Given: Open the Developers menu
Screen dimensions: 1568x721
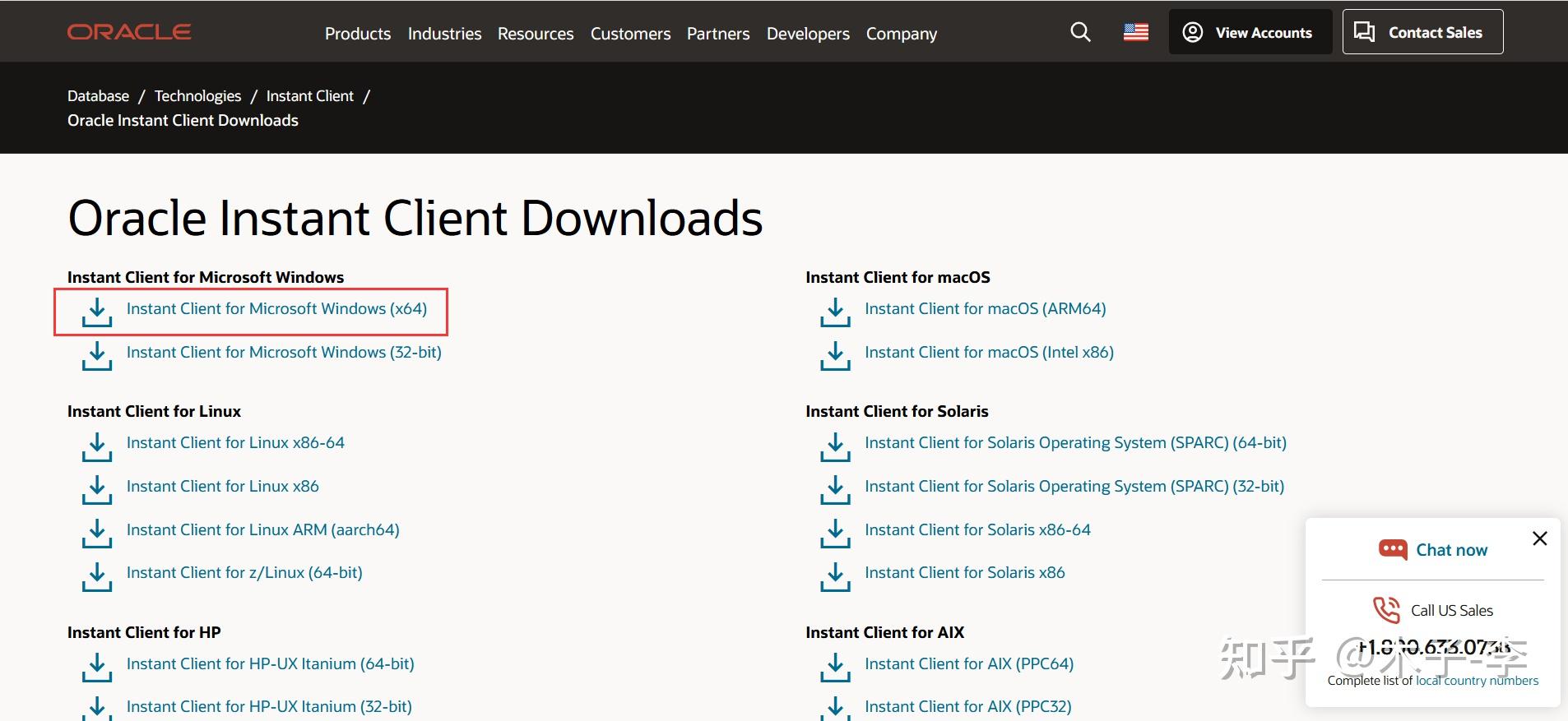Looking at the screenshot, I should click(808, 34).
